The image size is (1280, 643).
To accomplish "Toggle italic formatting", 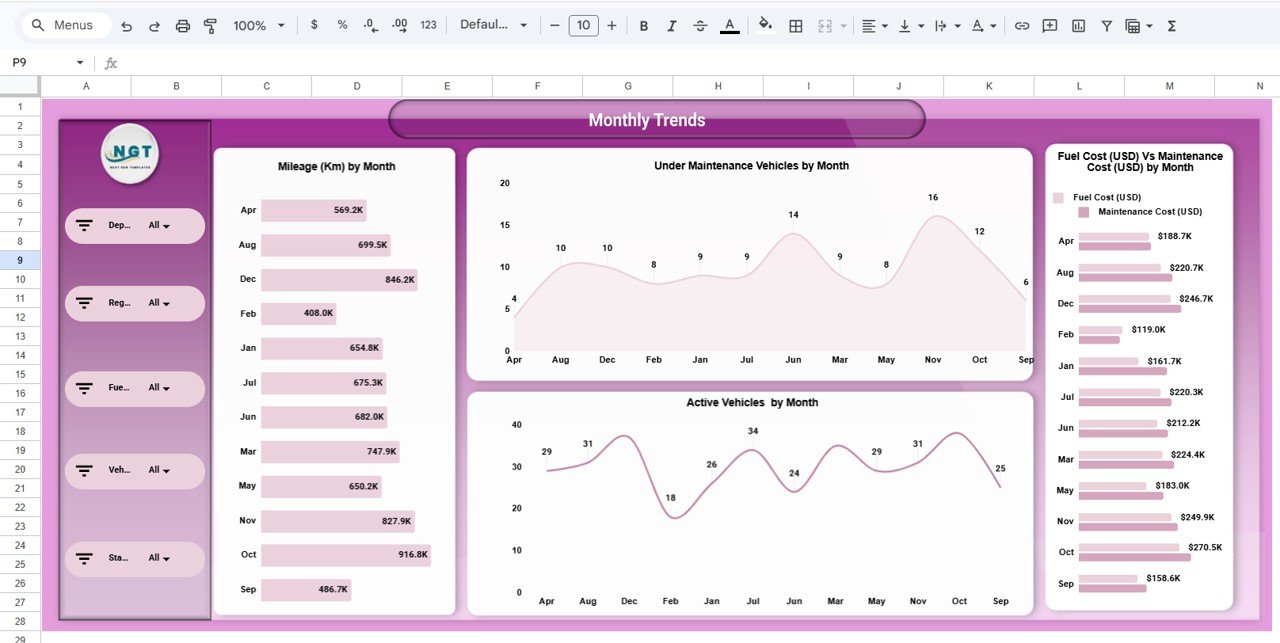I will point(672,25).
